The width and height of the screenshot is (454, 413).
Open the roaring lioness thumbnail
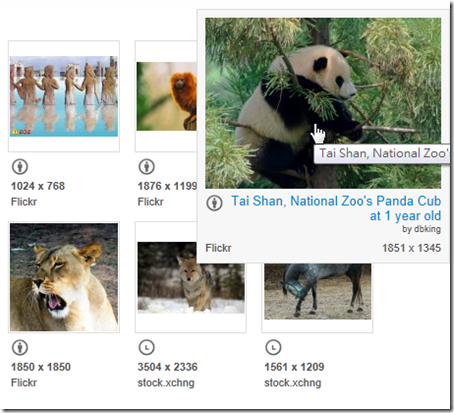pos(64,277)
